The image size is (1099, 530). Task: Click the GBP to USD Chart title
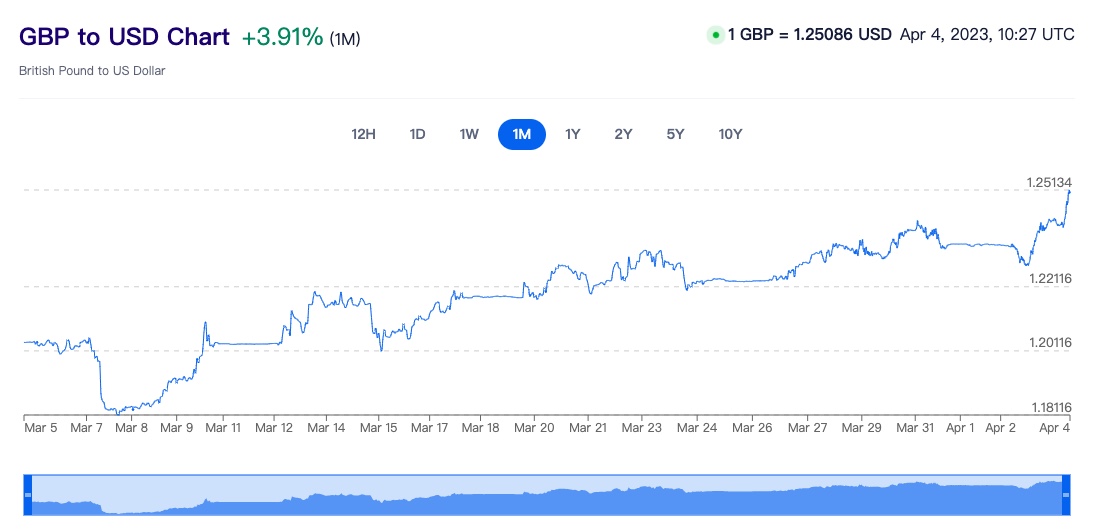[124, 37]
